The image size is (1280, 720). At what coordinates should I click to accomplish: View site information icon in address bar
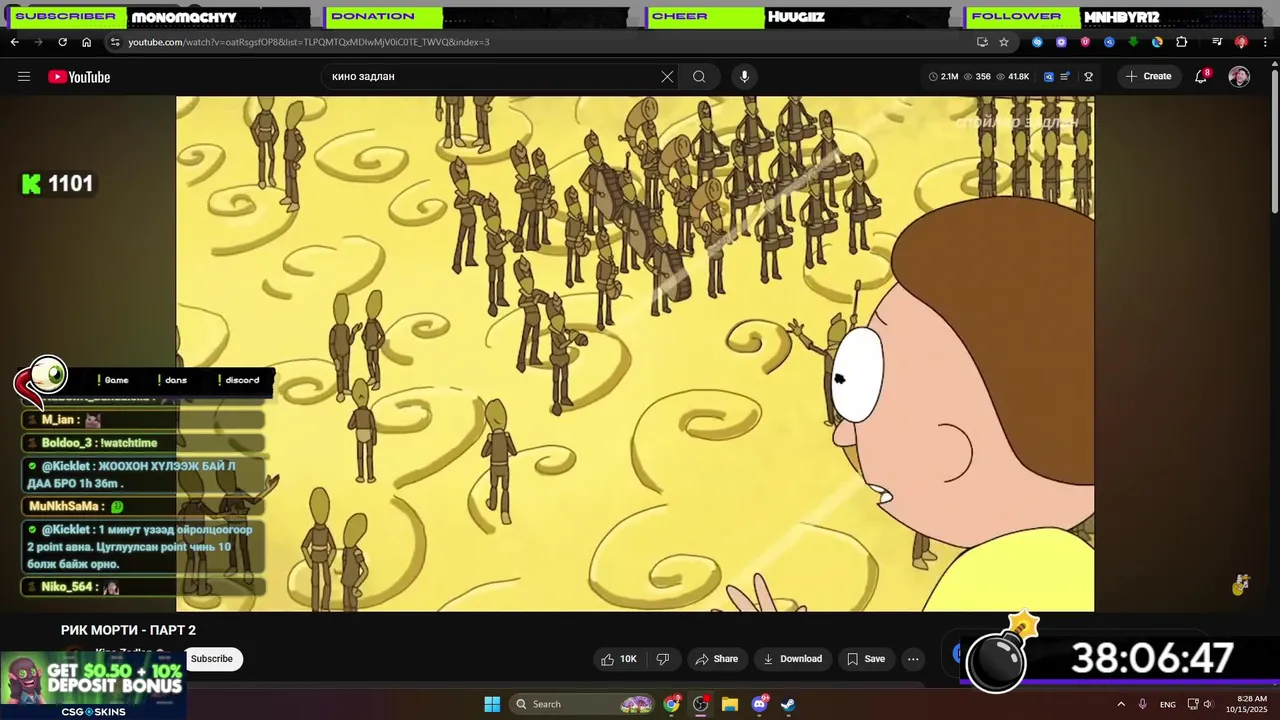[x=115, y=42]
